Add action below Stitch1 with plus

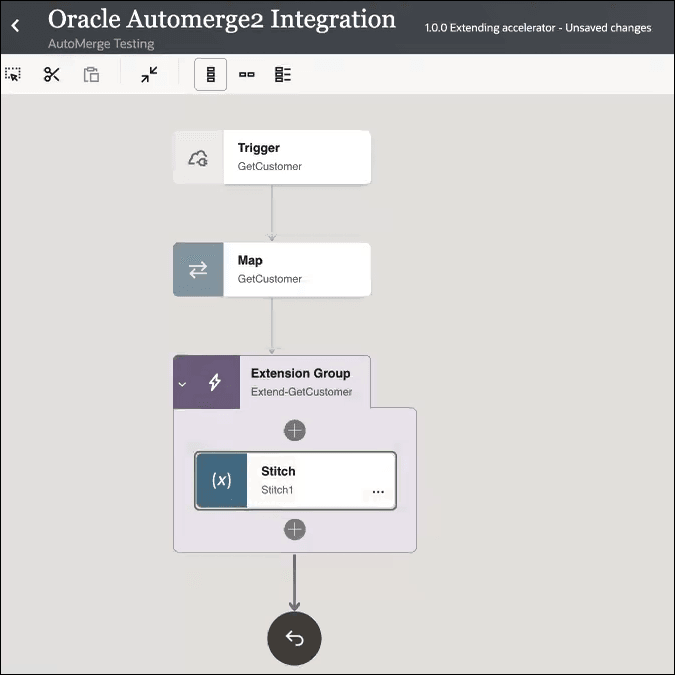click(x=295, y=529)
